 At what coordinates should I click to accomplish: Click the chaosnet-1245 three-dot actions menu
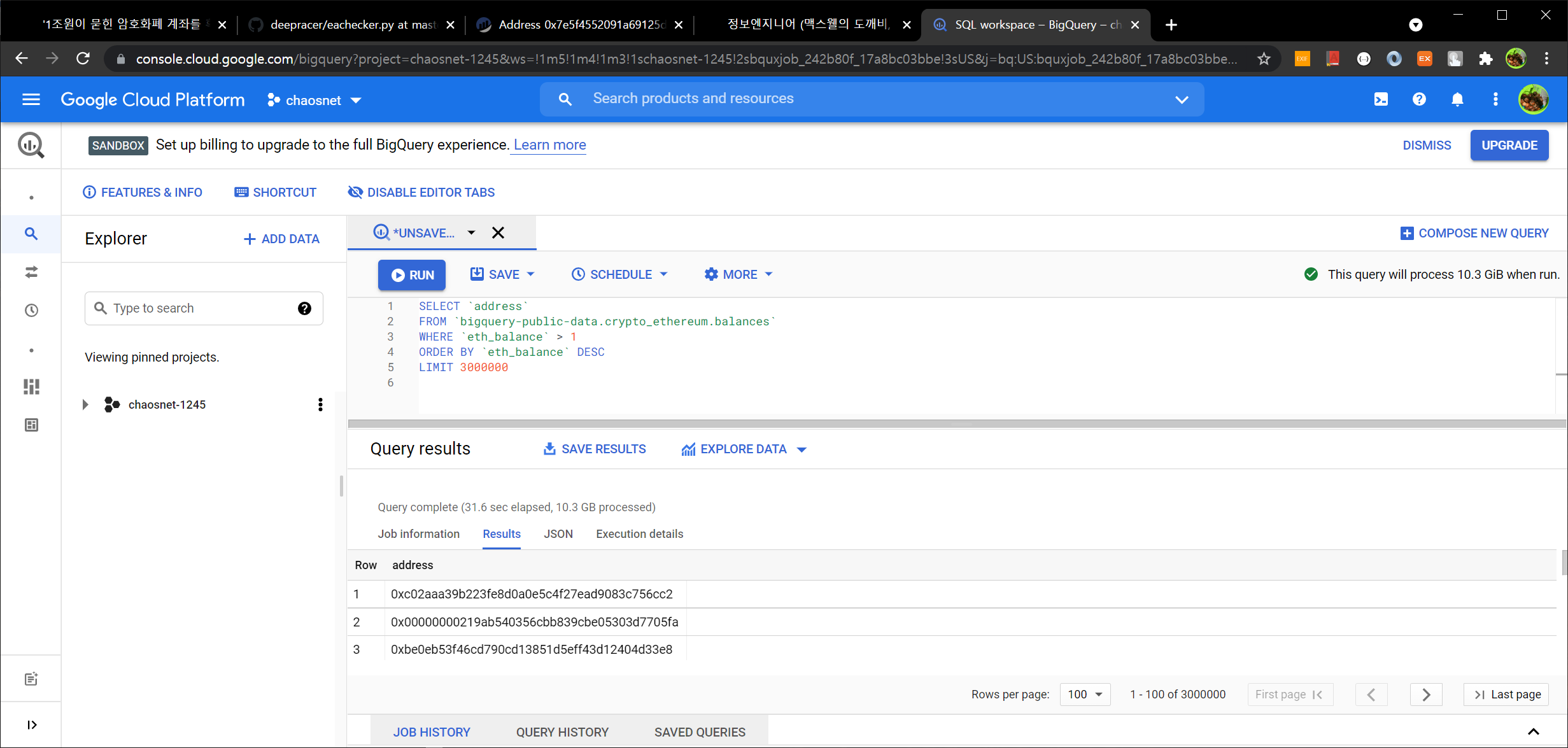(x=320, y=405)
